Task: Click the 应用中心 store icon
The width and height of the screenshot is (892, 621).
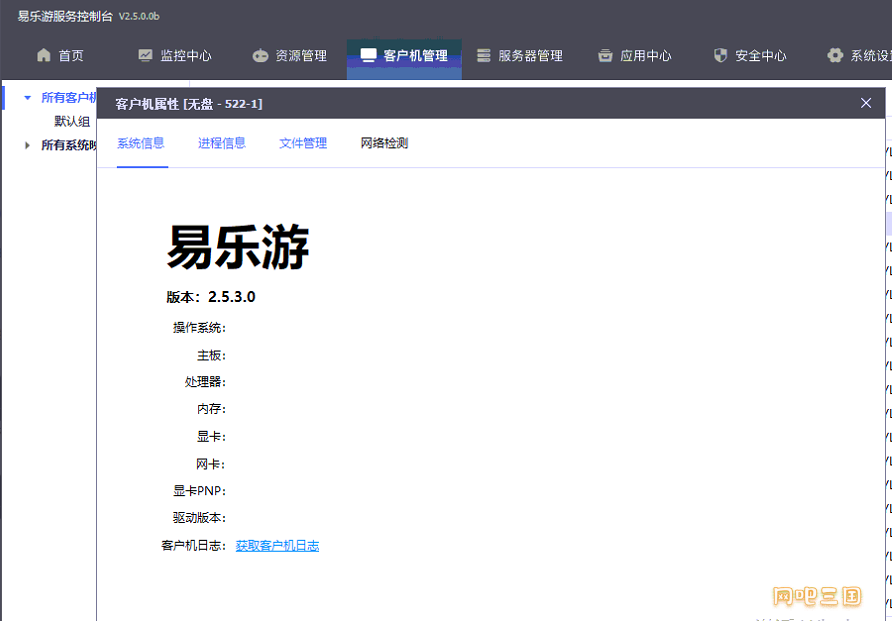Action: pos(605,55)
